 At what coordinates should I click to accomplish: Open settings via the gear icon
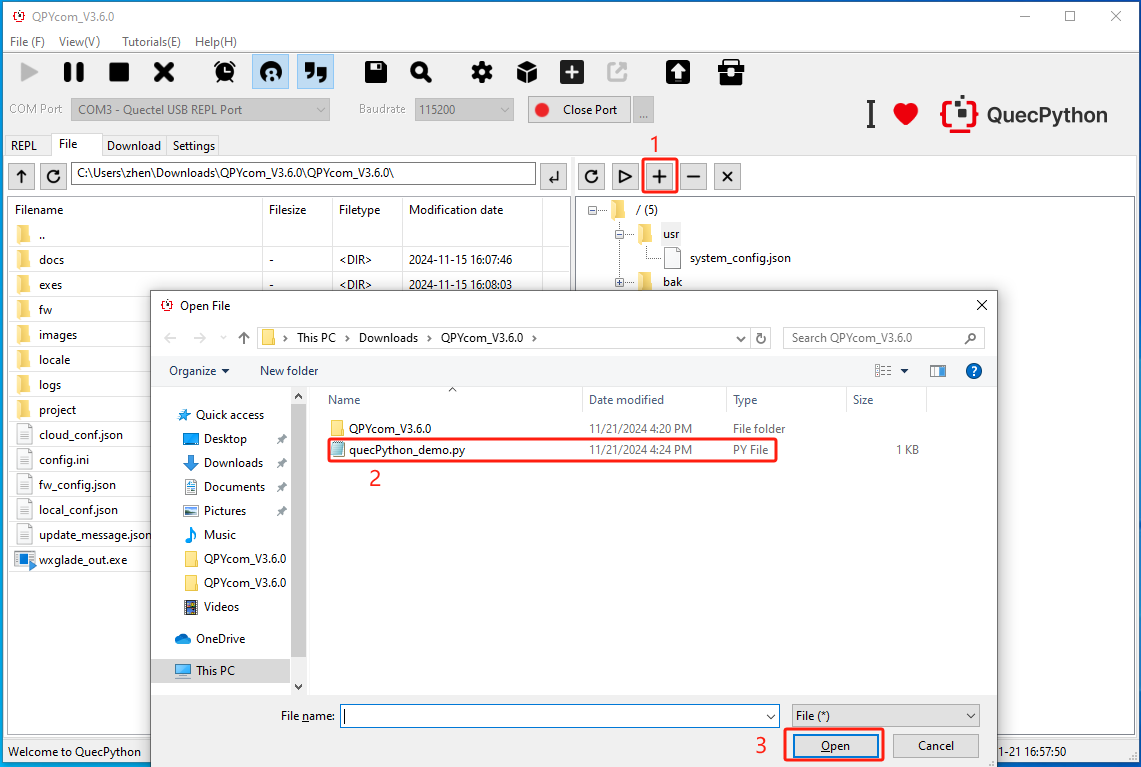[x=482, y=72]
